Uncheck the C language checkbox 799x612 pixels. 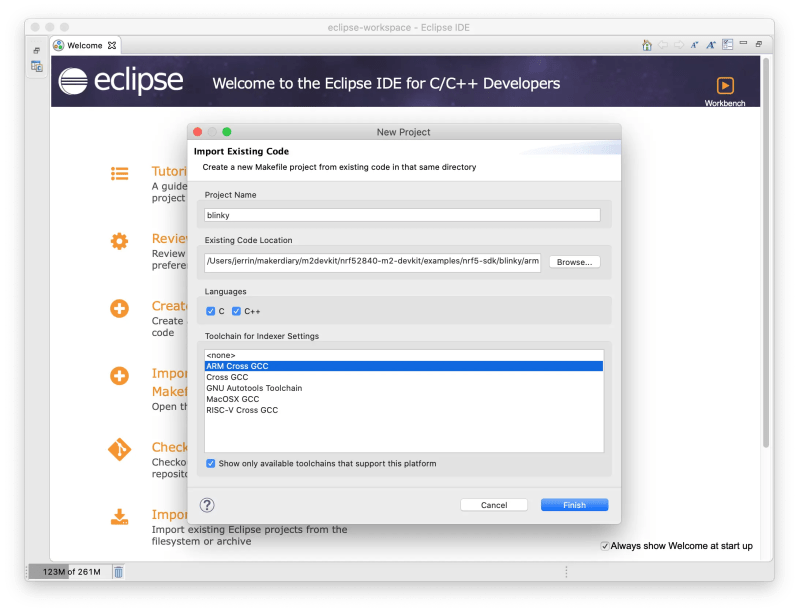(x=210, y=311)
